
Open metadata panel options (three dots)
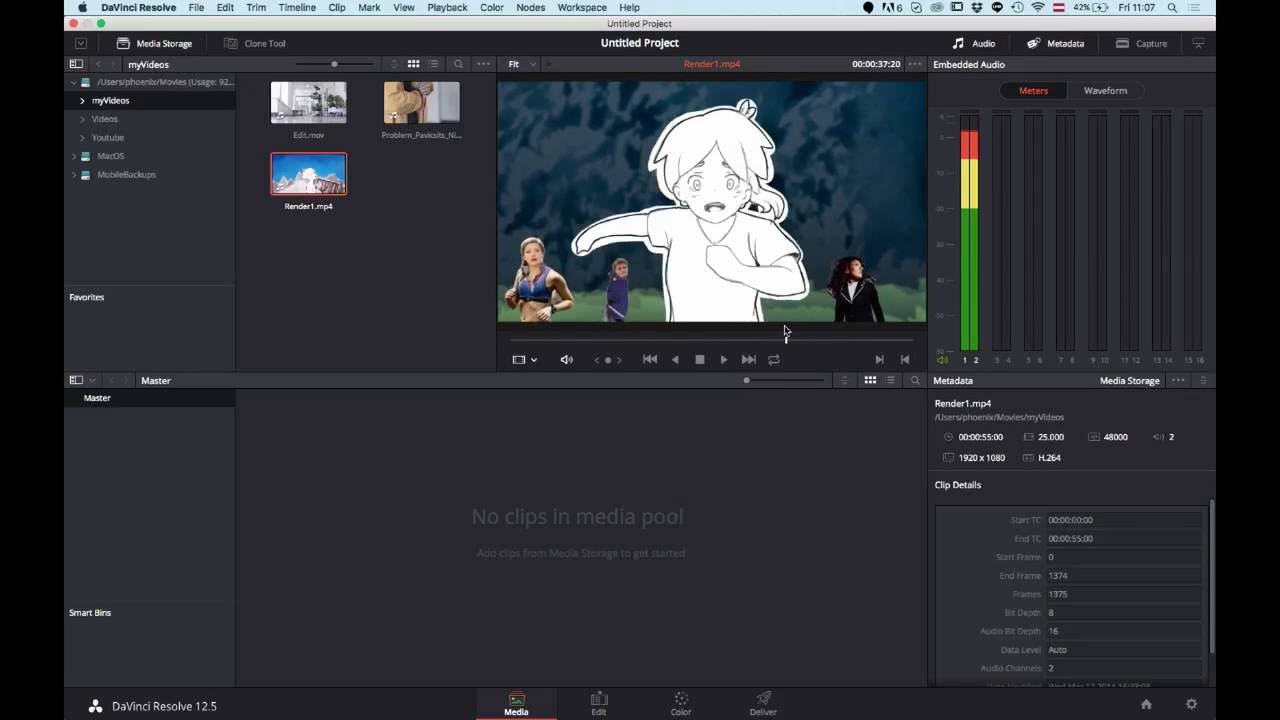pos(1179,381)
